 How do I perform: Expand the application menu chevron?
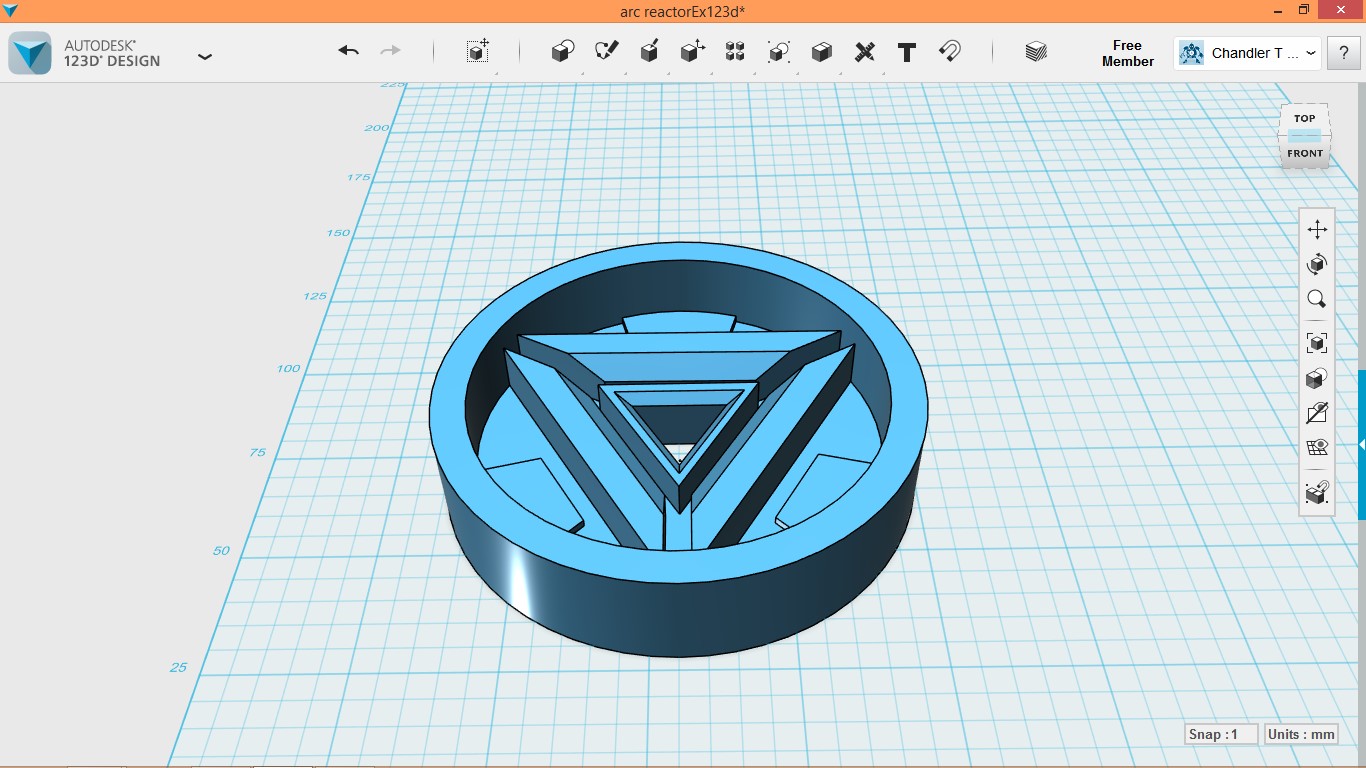(205, 57)
